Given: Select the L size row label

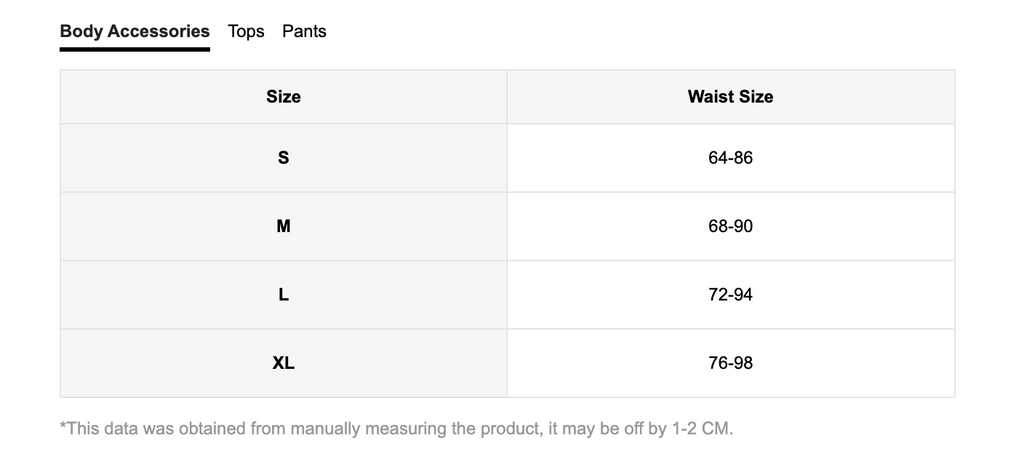Looking at the screenshot, I should pos(283,295).
